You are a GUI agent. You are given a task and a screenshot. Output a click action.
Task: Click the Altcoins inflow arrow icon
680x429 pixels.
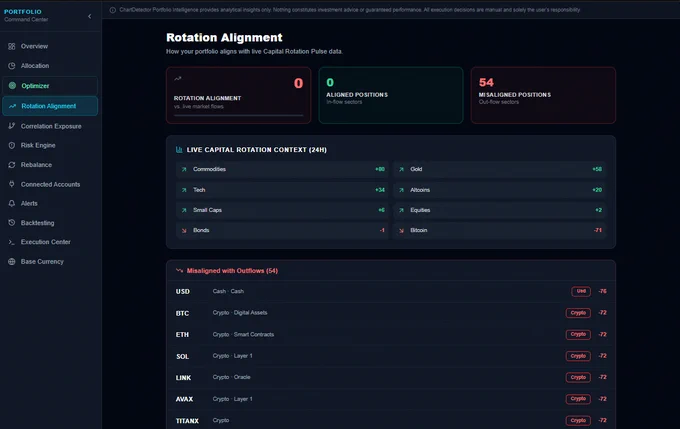coord(401,190)
